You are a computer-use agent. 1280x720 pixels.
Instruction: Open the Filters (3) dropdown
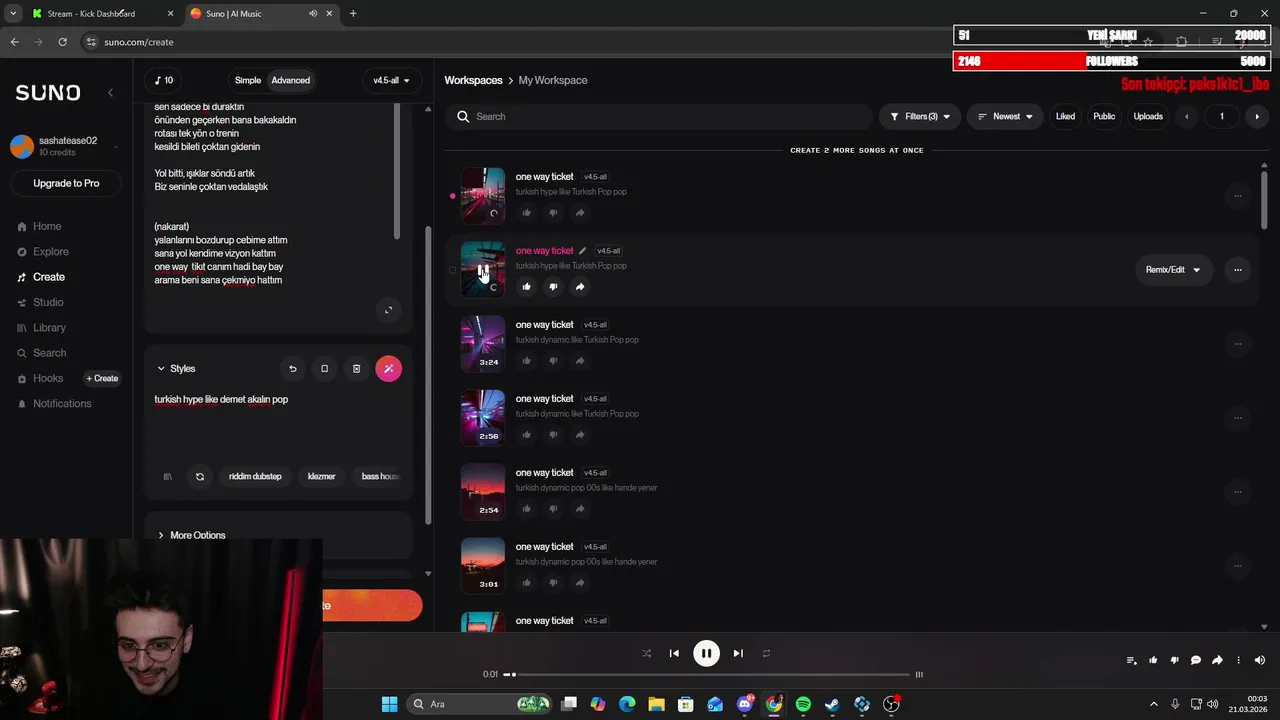point(920,117)
